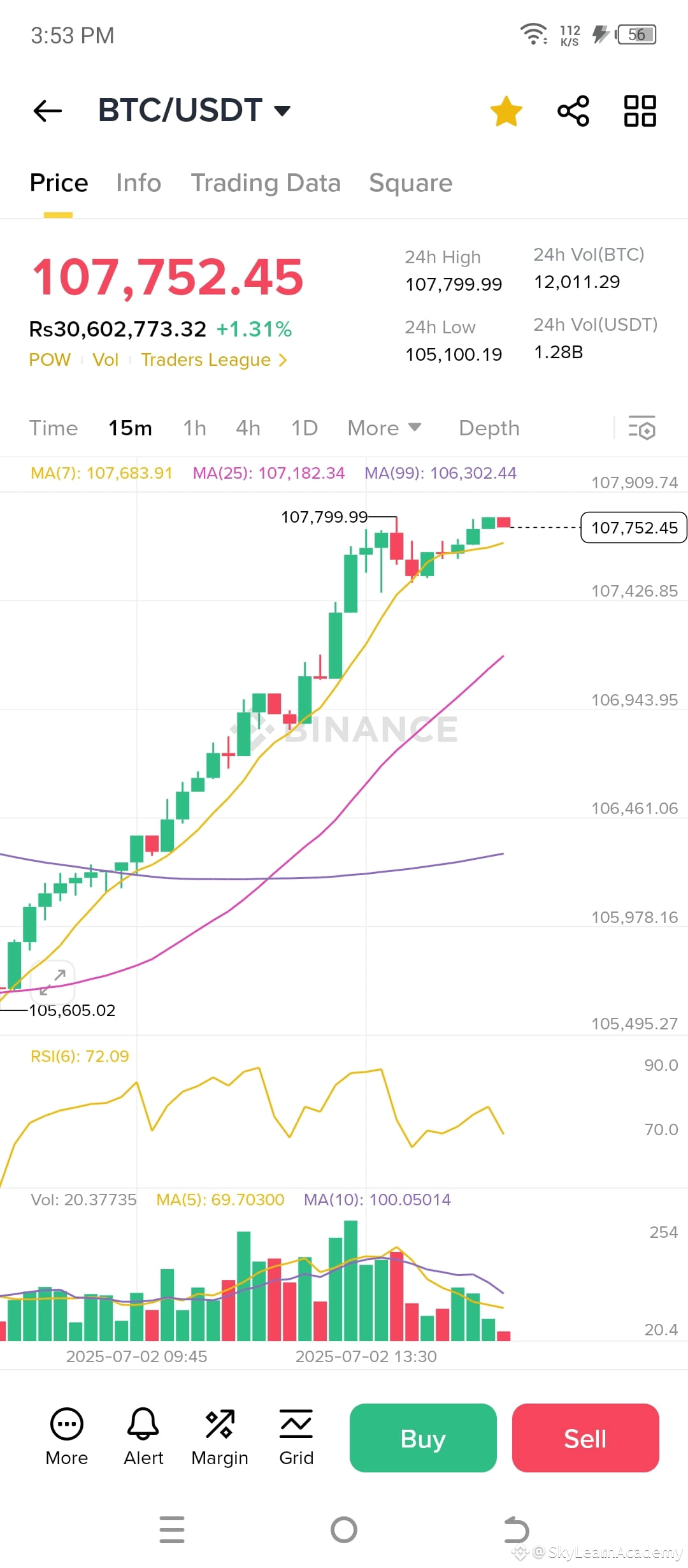Image resolution: width=688 pixels, height=1568 pixels.
Task: Select the Time chart interval
Action: pos(54,428)
